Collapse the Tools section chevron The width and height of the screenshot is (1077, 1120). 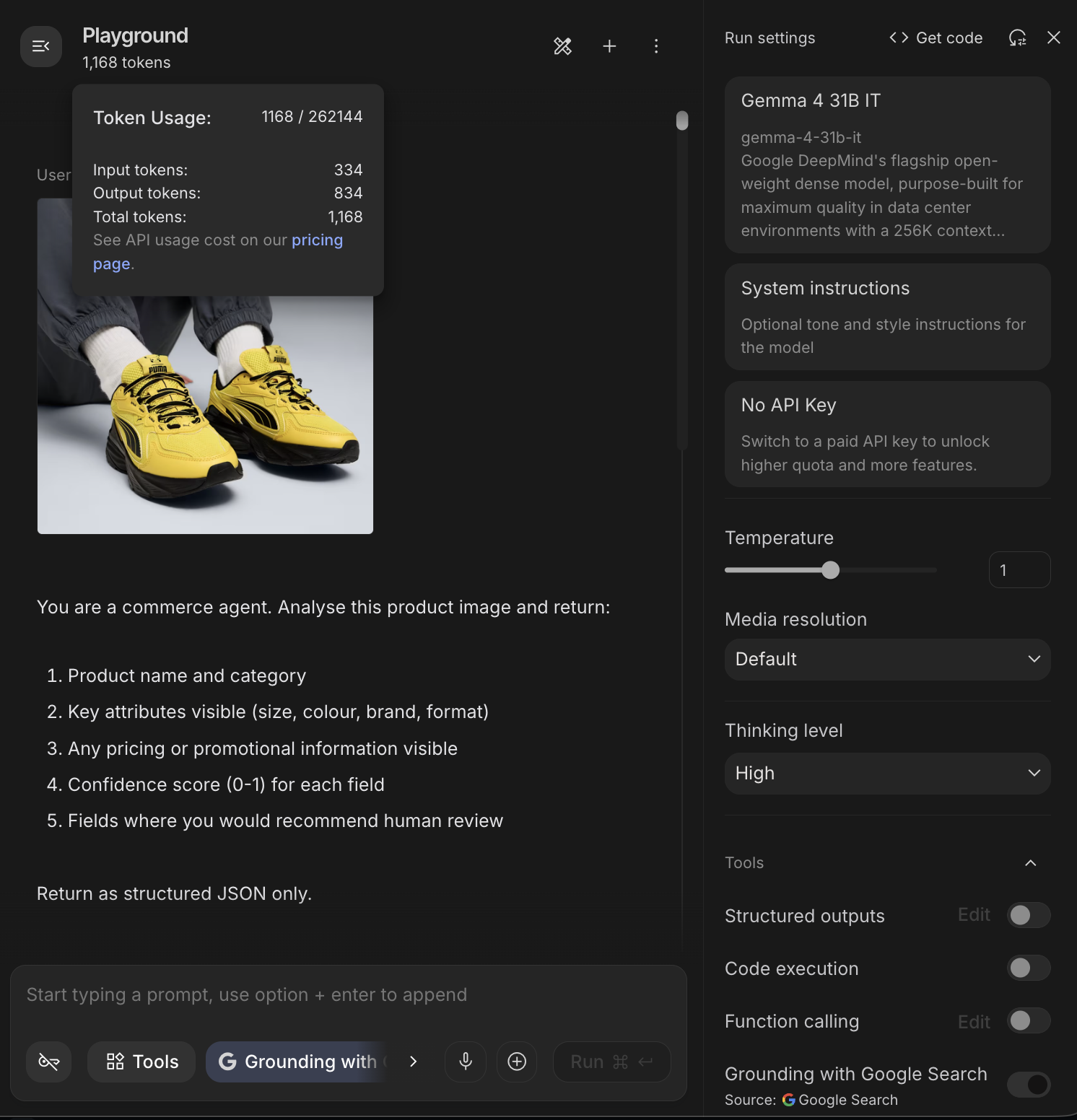1030,863
